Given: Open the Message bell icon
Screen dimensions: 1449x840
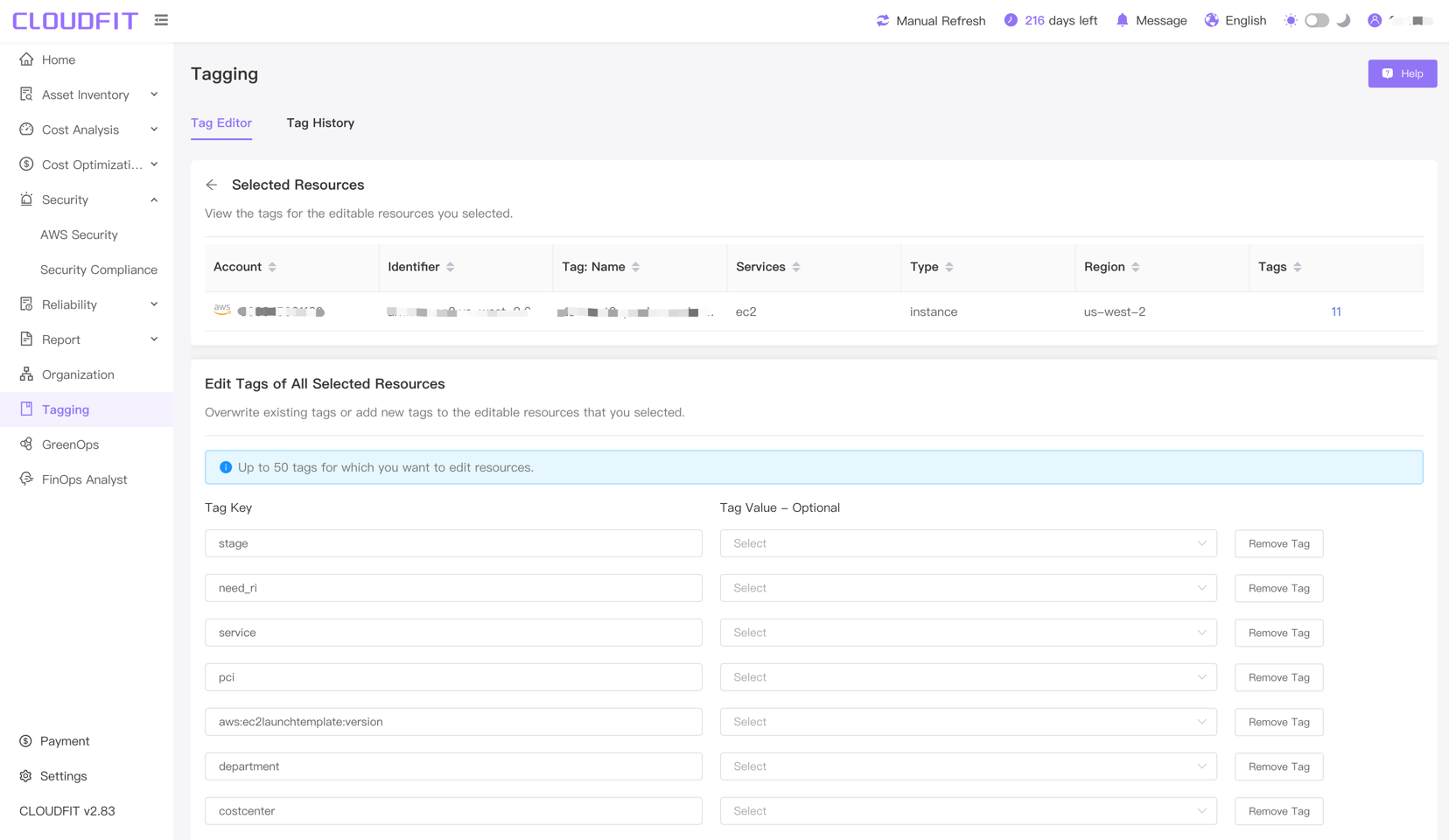Looking at the screenshot, I should coord(1122,20).
